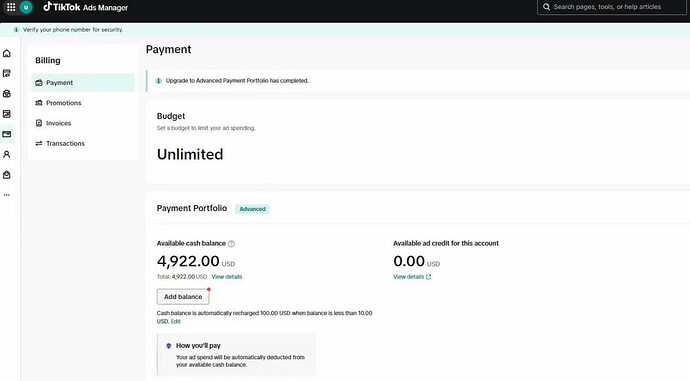The image size is (690, 381).
Task: Focus the search pages and tools field
Action: point(612,7)
